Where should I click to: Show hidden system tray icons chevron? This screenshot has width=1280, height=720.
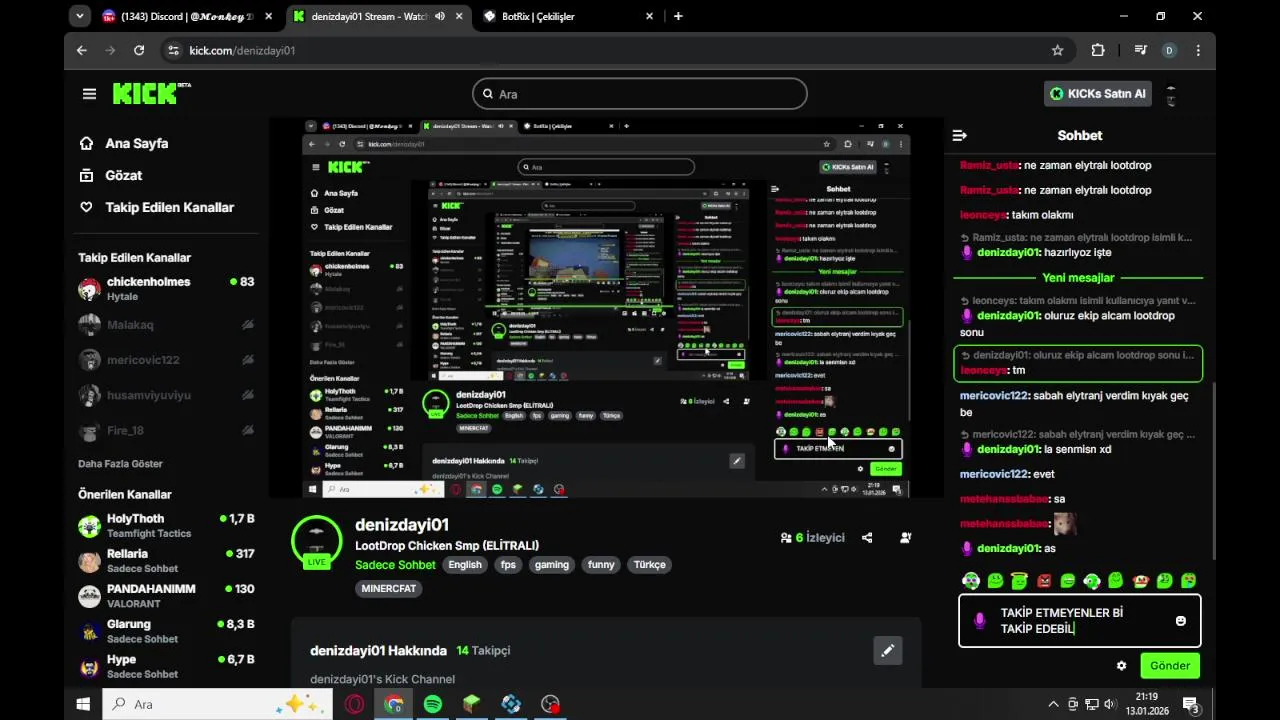[x=1053, y=704]
